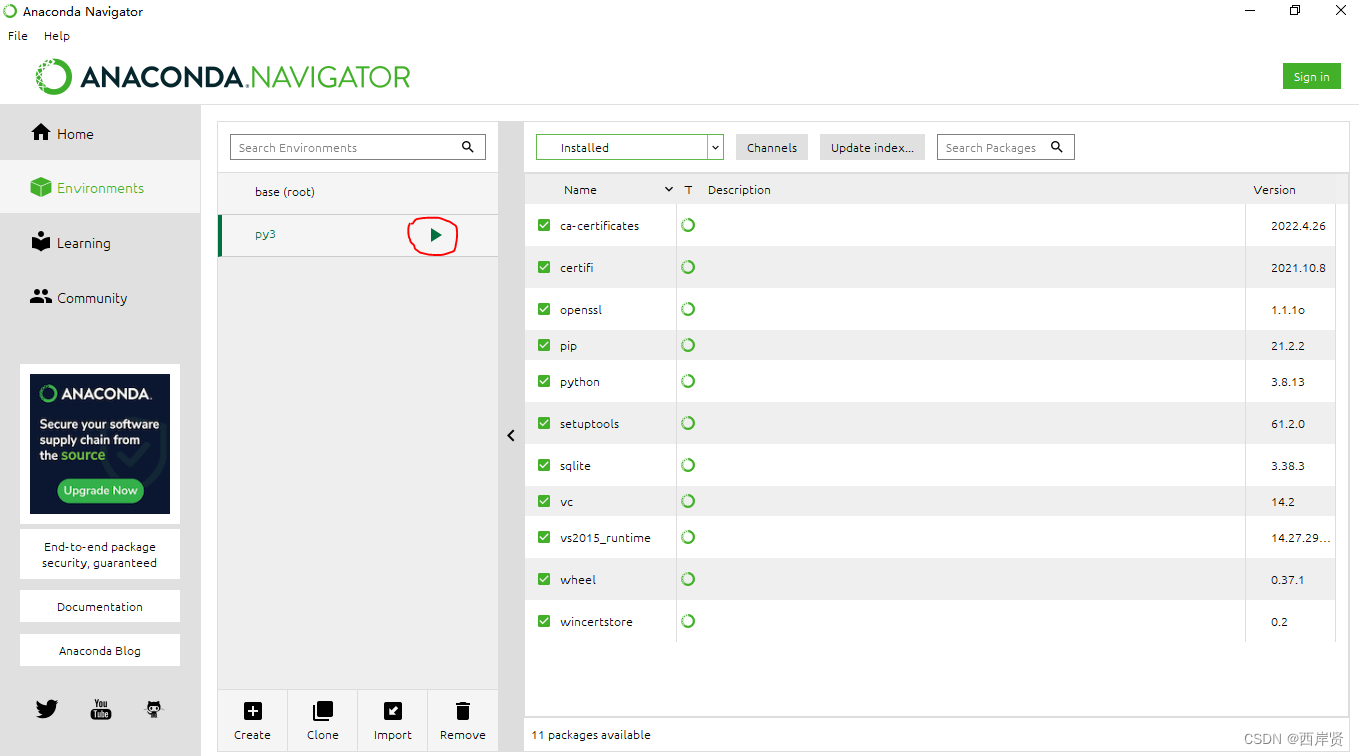This screenshot has width=1359, height=756.
Task: Open the Anaconda Blog link
Action: (x=100, y=650)
